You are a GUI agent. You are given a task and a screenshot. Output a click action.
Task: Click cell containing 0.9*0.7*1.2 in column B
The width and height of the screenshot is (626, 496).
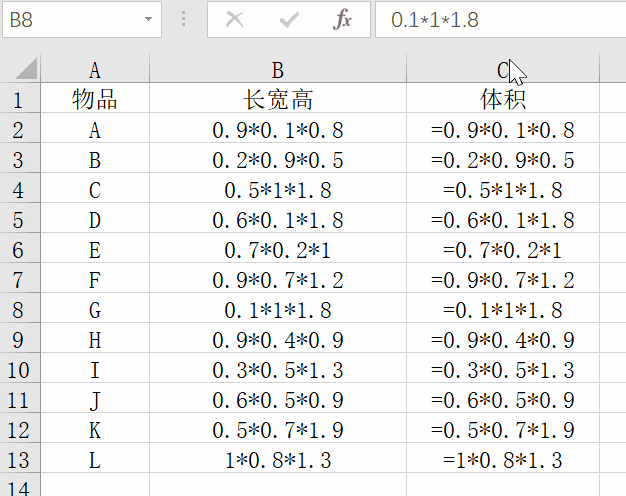pos(278,278)
